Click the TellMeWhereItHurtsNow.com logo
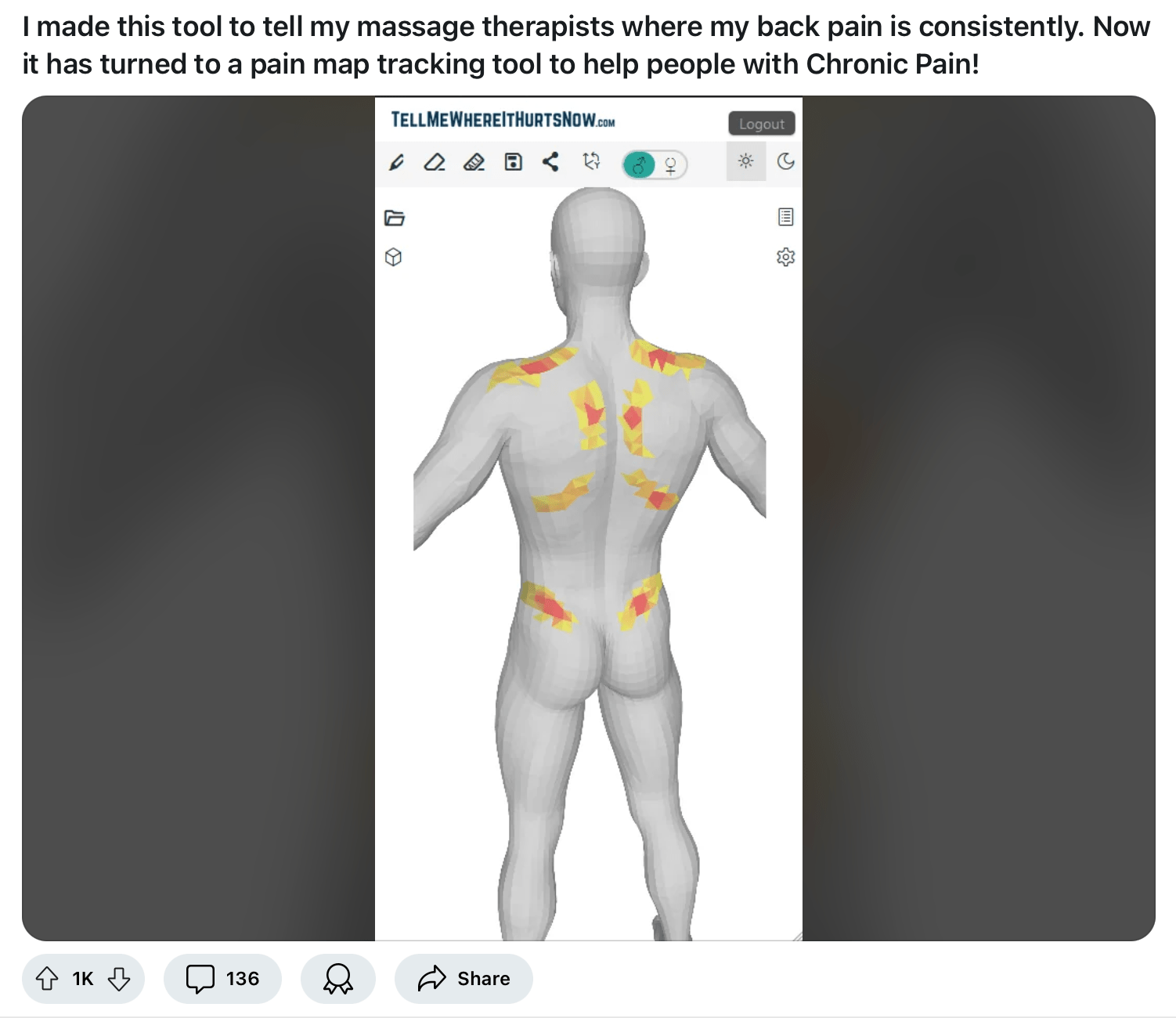Screen dimensions: 1176x1018 coord(503,120)
